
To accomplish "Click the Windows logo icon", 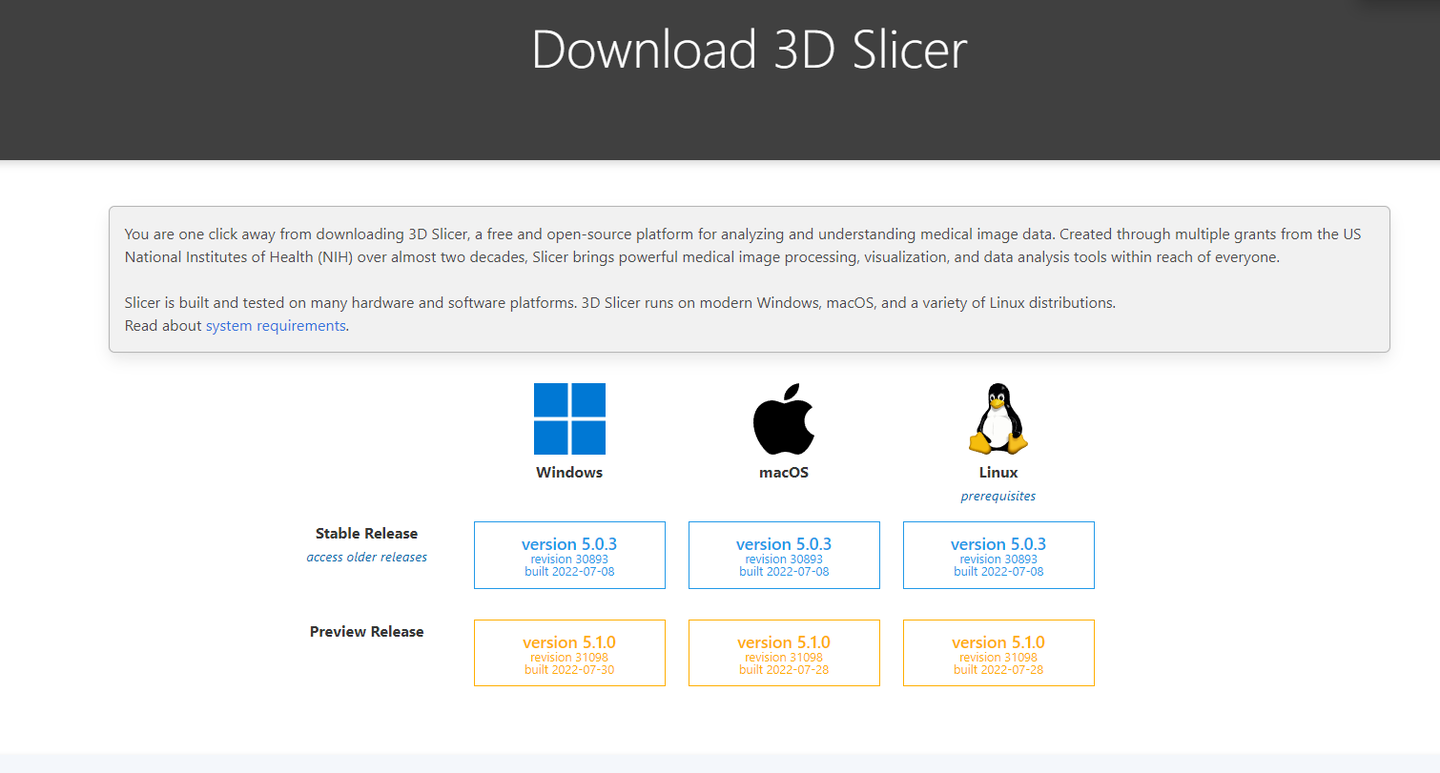I will pyautogui.click(x=569, y=419).
